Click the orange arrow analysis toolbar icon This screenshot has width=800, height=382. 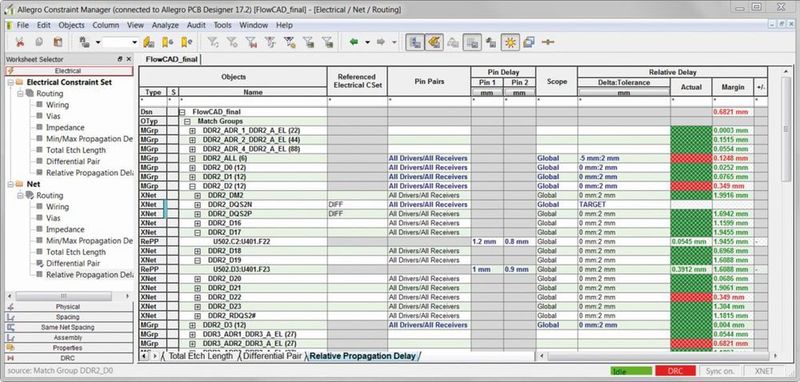coord(434,42)
